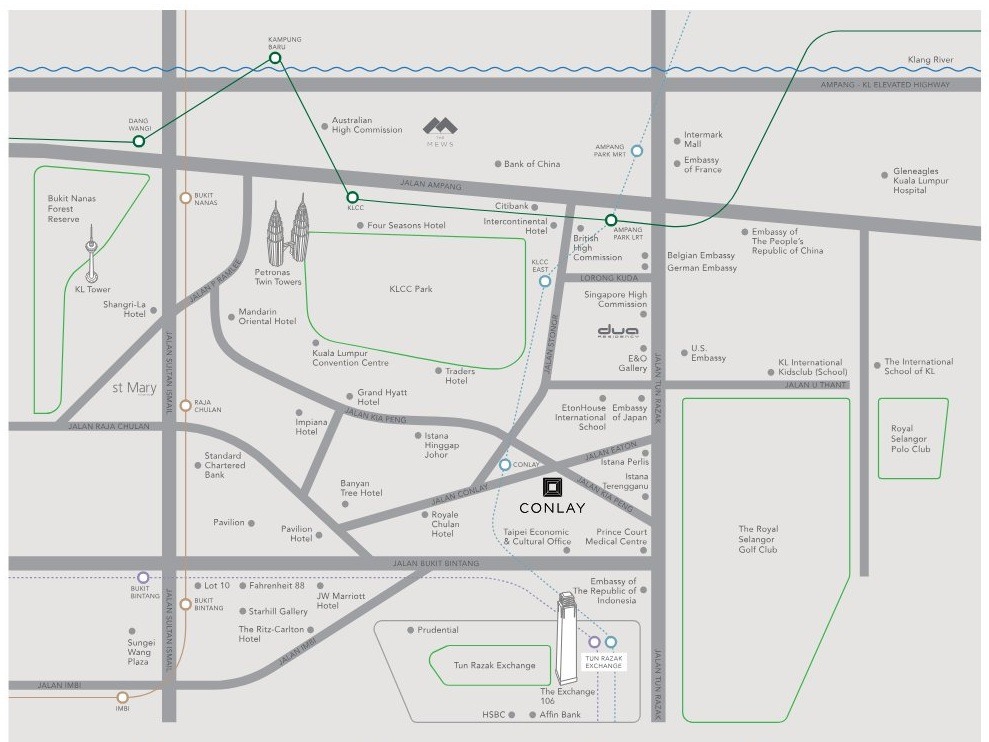Click the Lorong Kuda road label
989x742 pixels.
point(609,278)
